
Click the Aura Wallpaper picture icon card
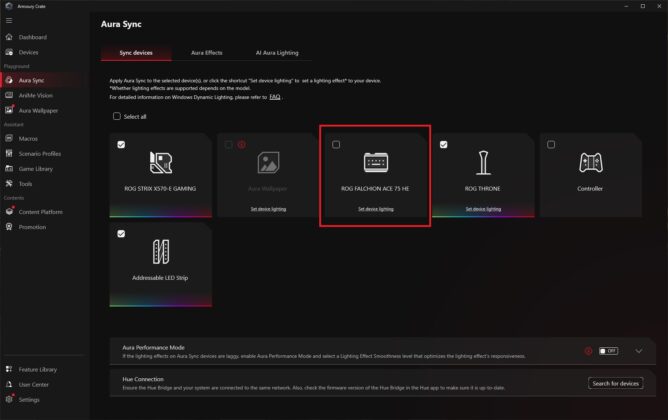(x=268, y=162)
